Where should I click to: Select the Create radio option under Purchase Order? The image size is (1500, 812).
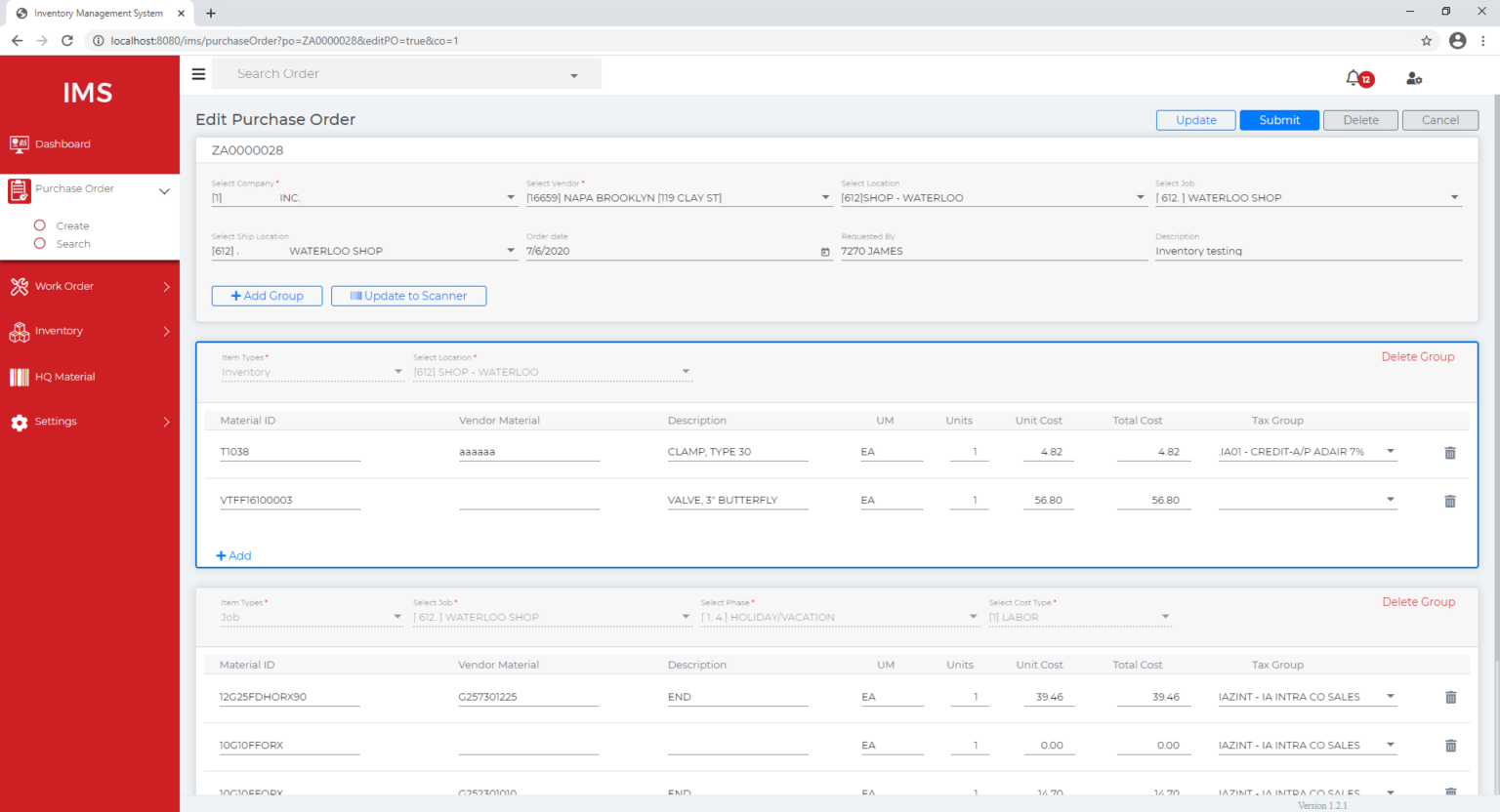click(x=40, y=225)
